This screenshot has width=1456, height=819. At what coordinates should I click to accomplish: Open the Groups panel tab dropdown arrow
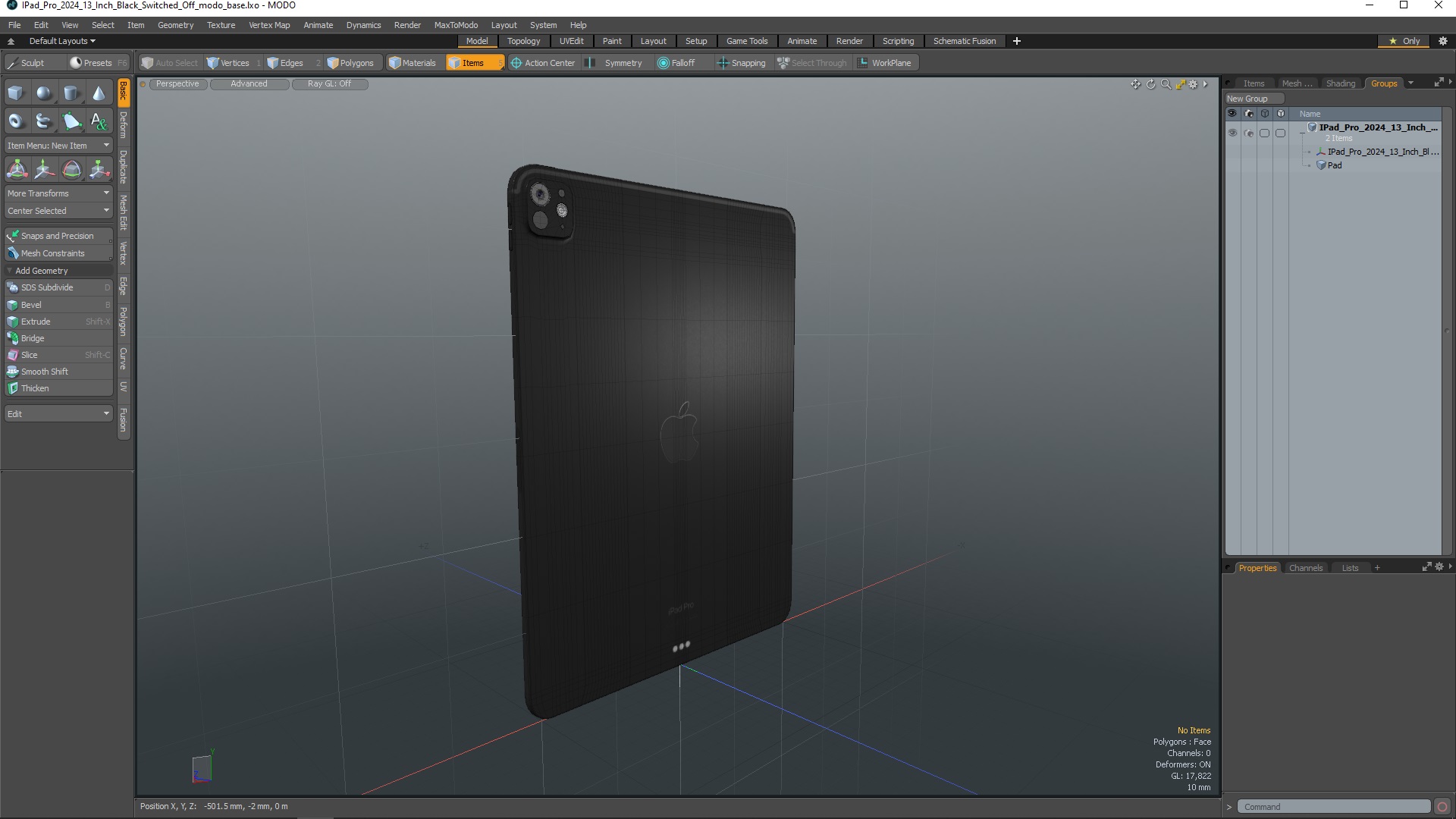click(1410, 83)
